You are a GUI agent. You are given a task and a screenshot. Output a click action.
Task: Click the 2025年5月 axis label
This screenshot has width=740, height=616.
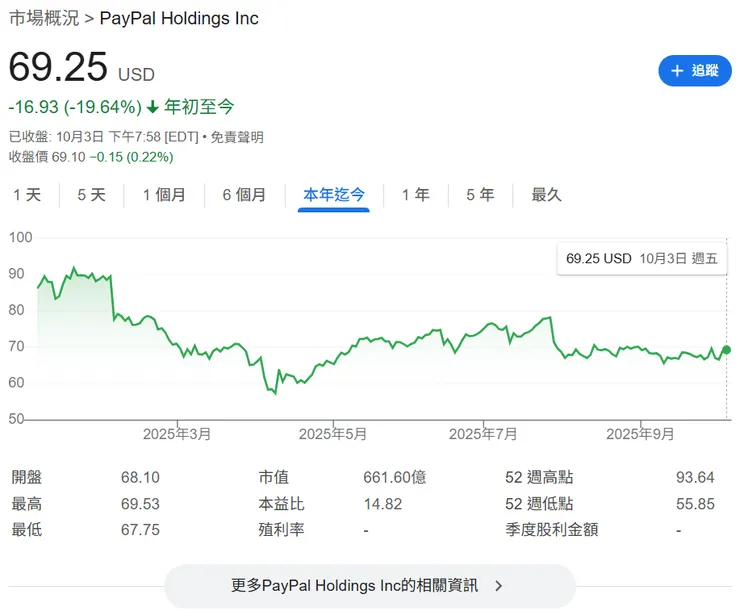[333, 434]
